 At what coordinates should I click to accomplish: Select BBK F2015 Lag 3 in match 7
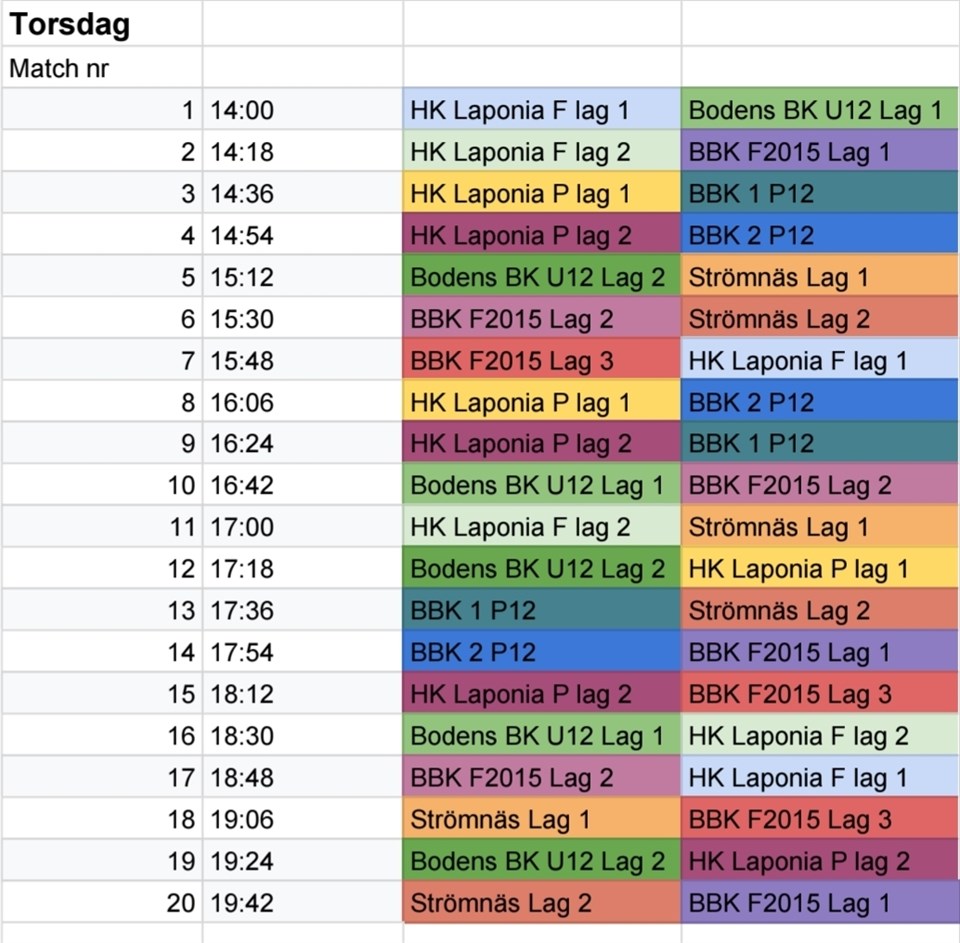coord(542,359)
